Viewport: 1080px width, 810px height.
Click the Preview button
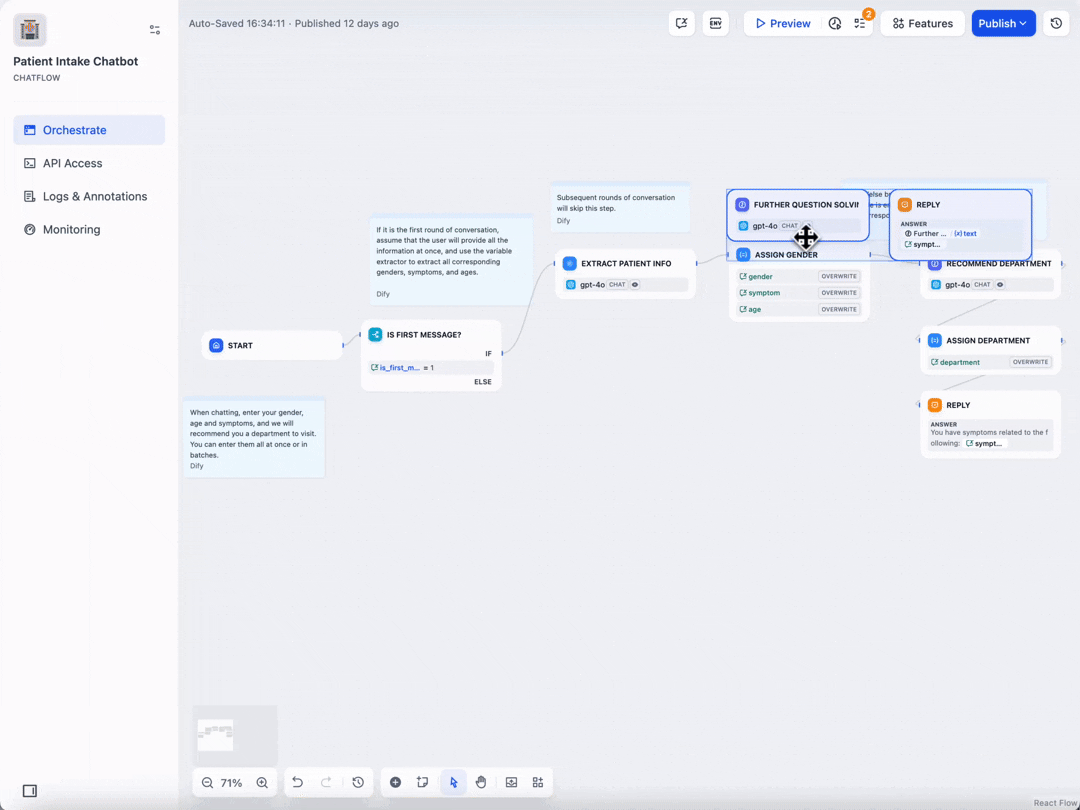point(781,22)
